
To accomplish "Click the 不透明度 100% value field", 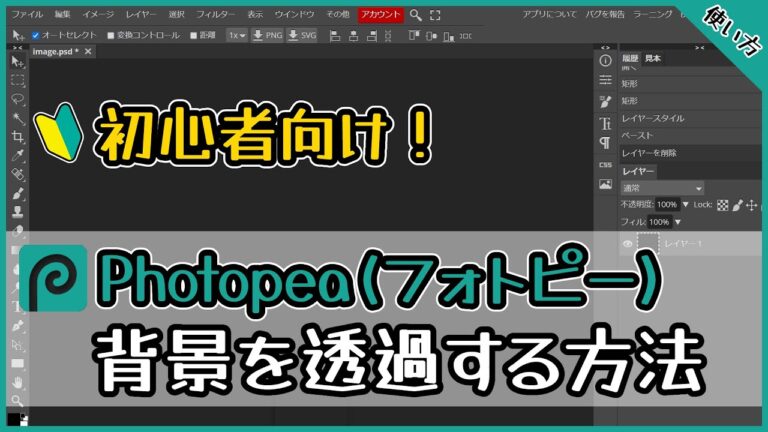I will (x=667, y=205).
